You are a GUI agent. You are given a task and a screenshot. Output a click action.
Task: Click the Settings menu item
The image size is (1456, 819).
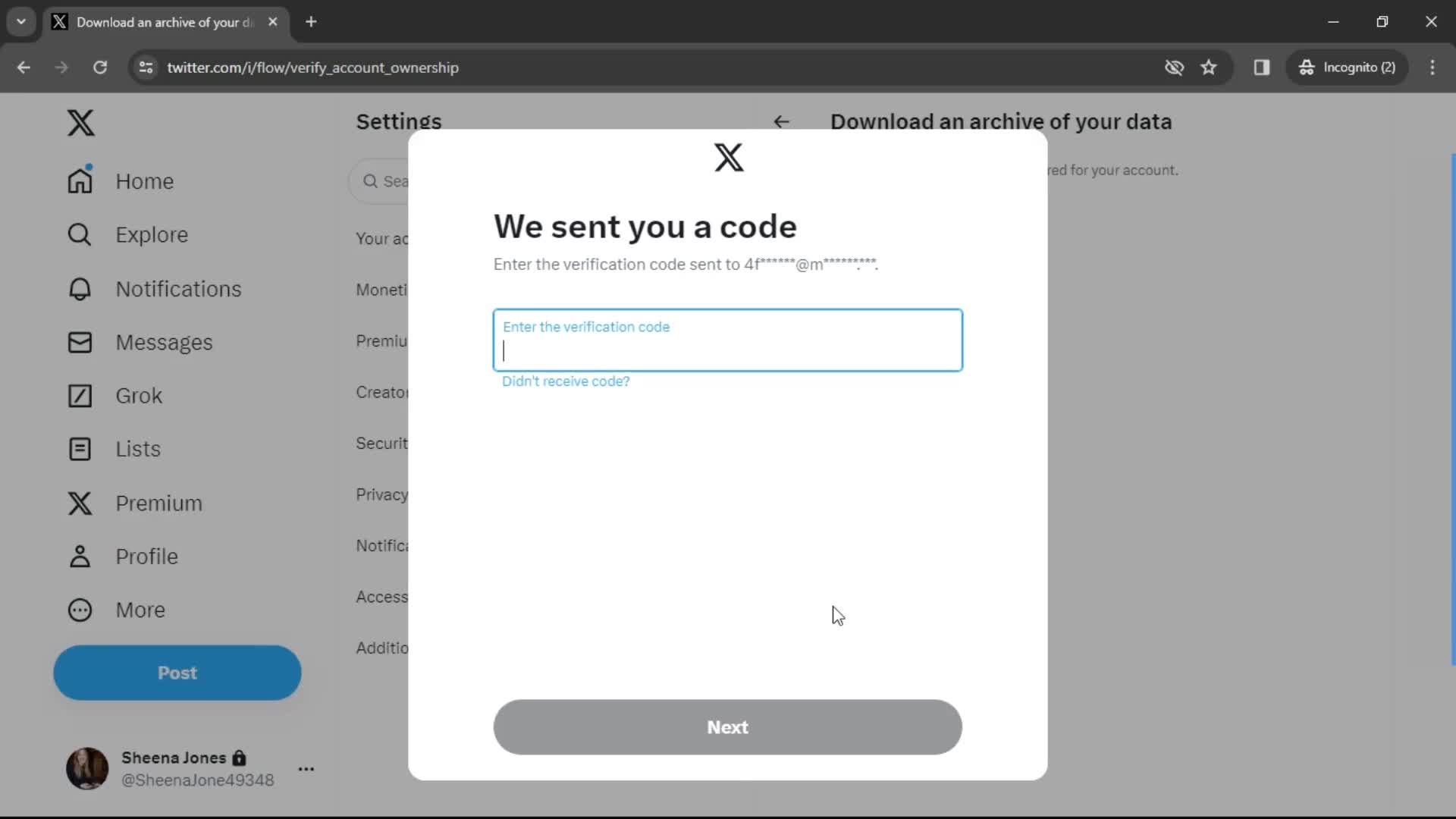[399, 121]
